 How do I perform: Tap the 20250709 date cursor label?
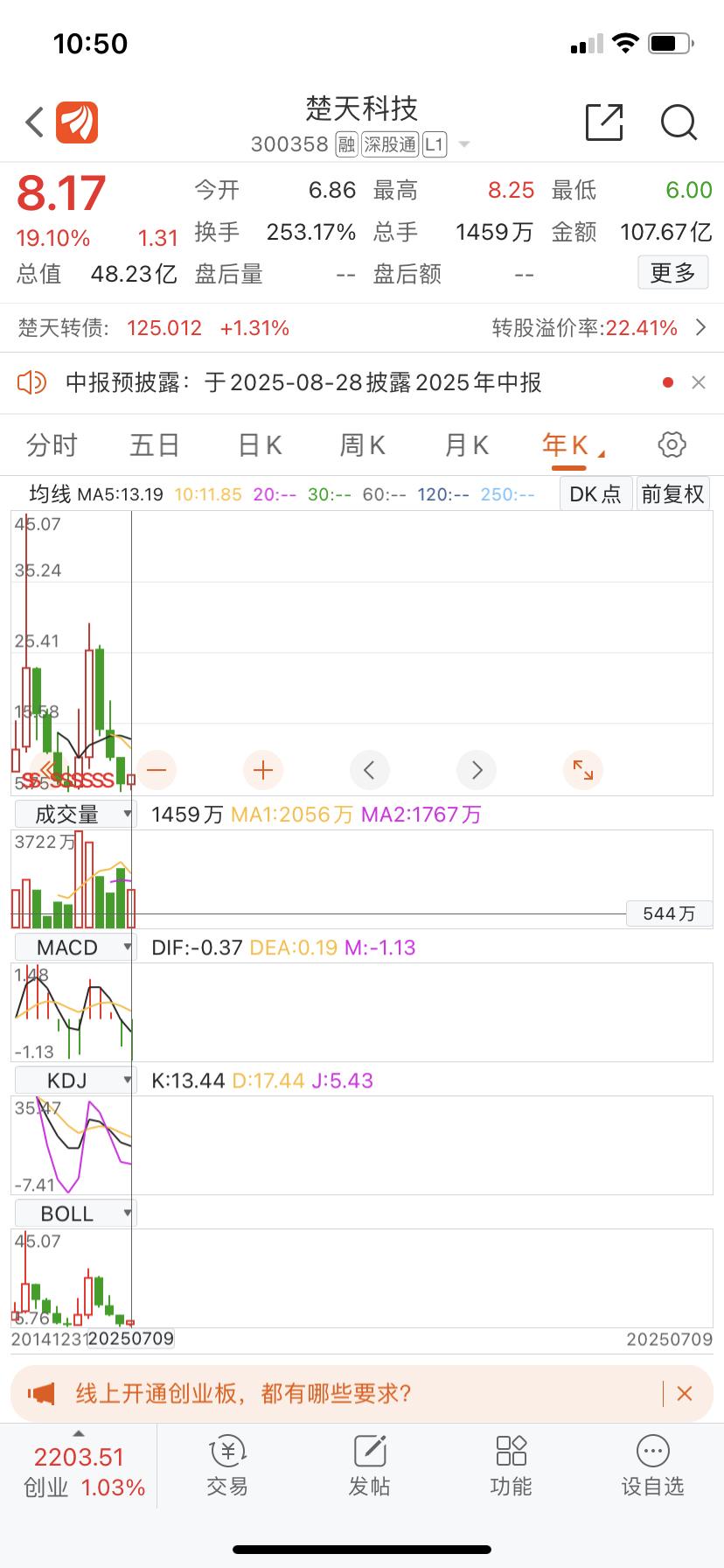(131, 1339)
